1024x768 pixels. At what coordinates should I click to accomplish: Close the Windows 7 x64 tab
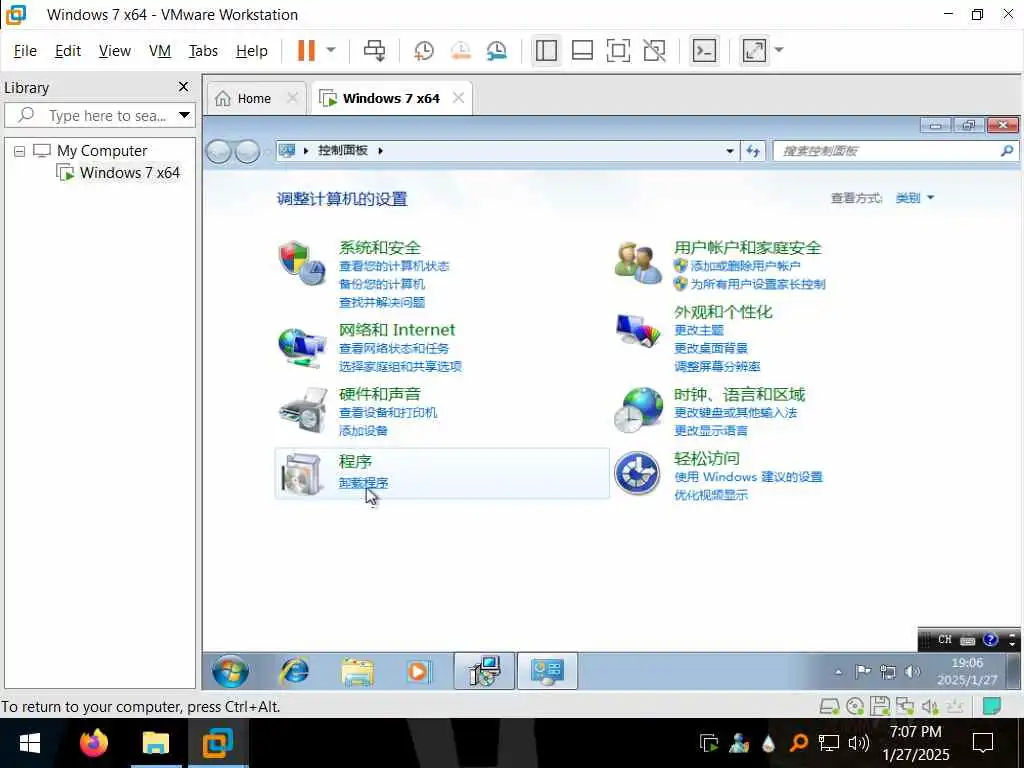458,98
